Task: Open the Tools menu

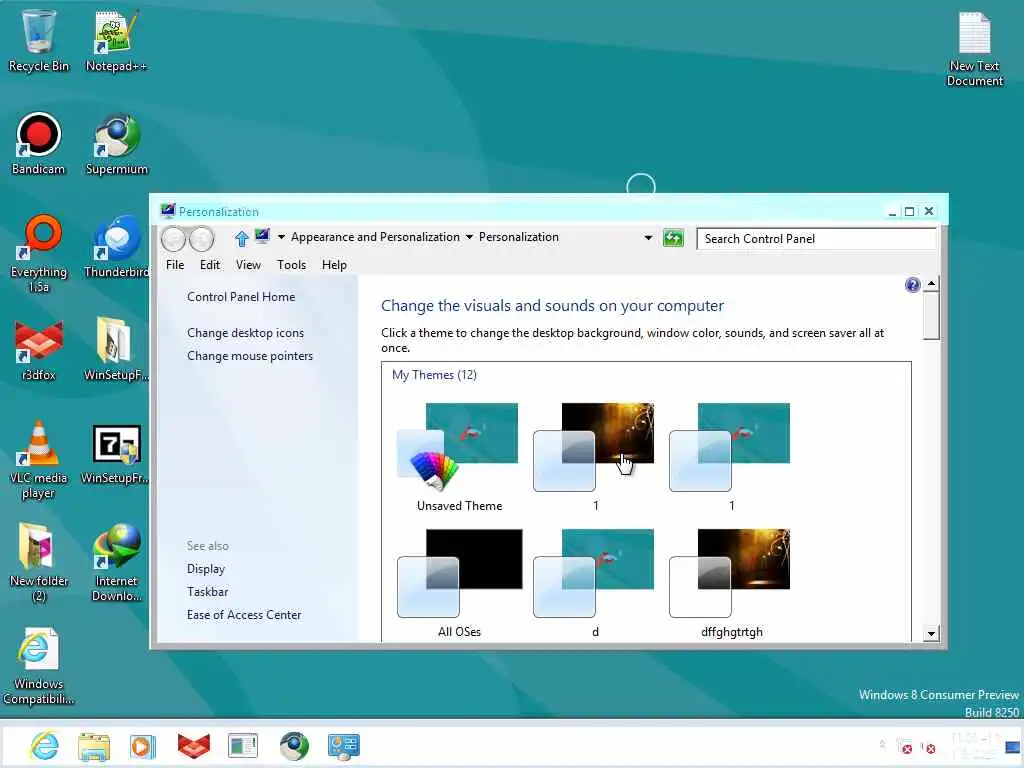Action: pyautogui.click(x=291, y=264)
